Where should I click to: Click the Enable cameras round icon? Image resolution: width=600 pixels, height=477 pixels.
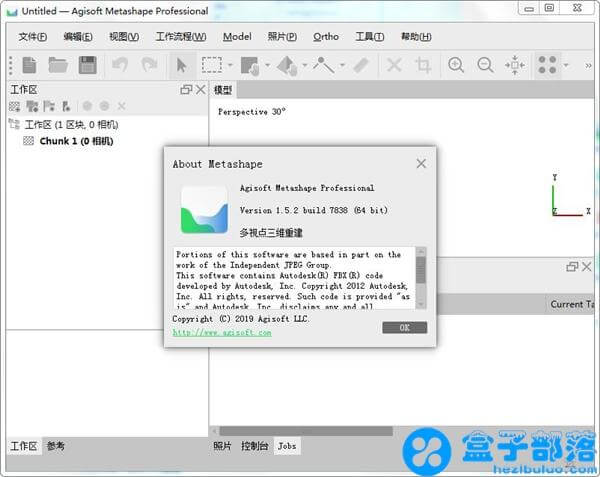point(87,106)
